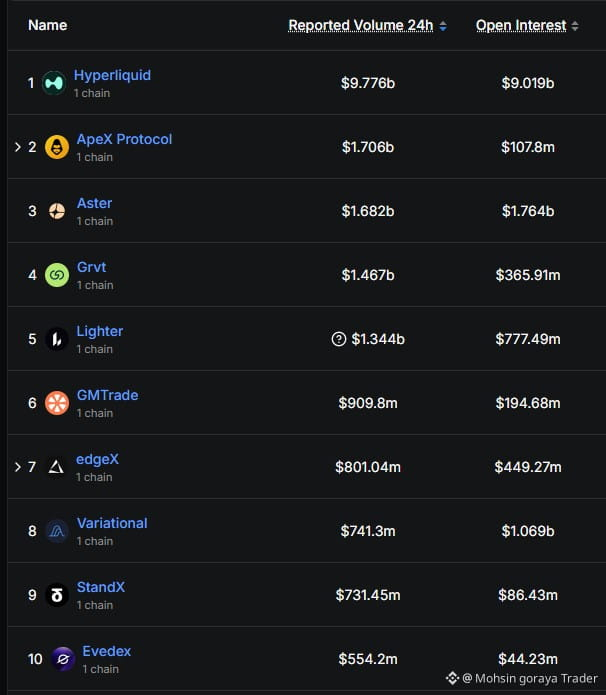Click the Lighter protocol logo icon
606x695 pixels.
57,339
